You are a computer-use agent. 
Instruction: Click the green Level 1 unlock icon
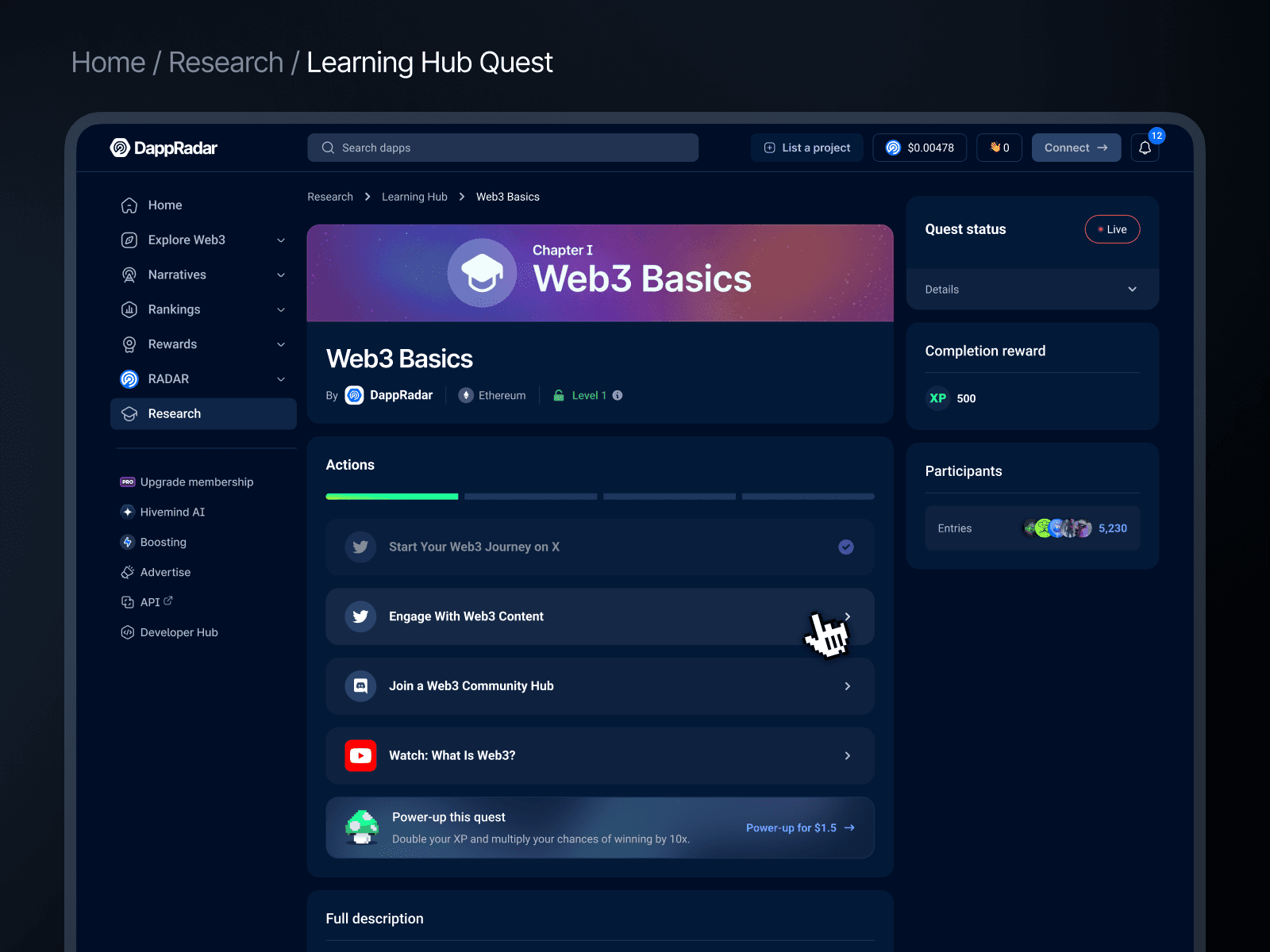click(559, 395)
